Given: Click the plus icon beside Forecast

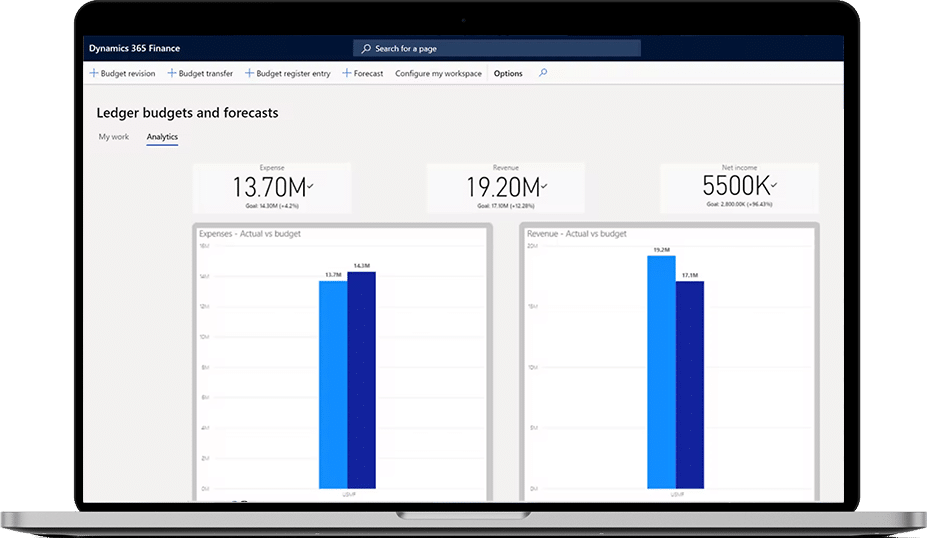Looking at the screenshot, I should tap(347, 73).
